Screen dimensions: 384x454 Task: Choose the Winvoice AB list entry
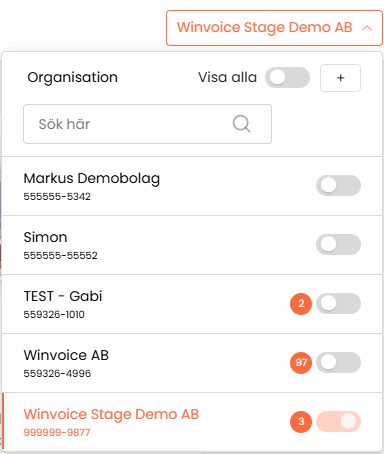192,363
